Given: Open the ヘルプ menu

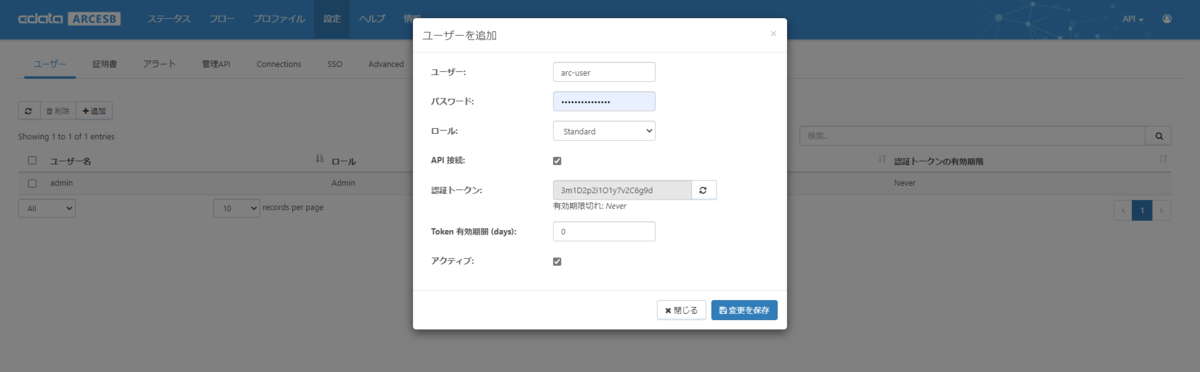Looking at the screenshot, I should pyautogui.click(x=372, y=19).
